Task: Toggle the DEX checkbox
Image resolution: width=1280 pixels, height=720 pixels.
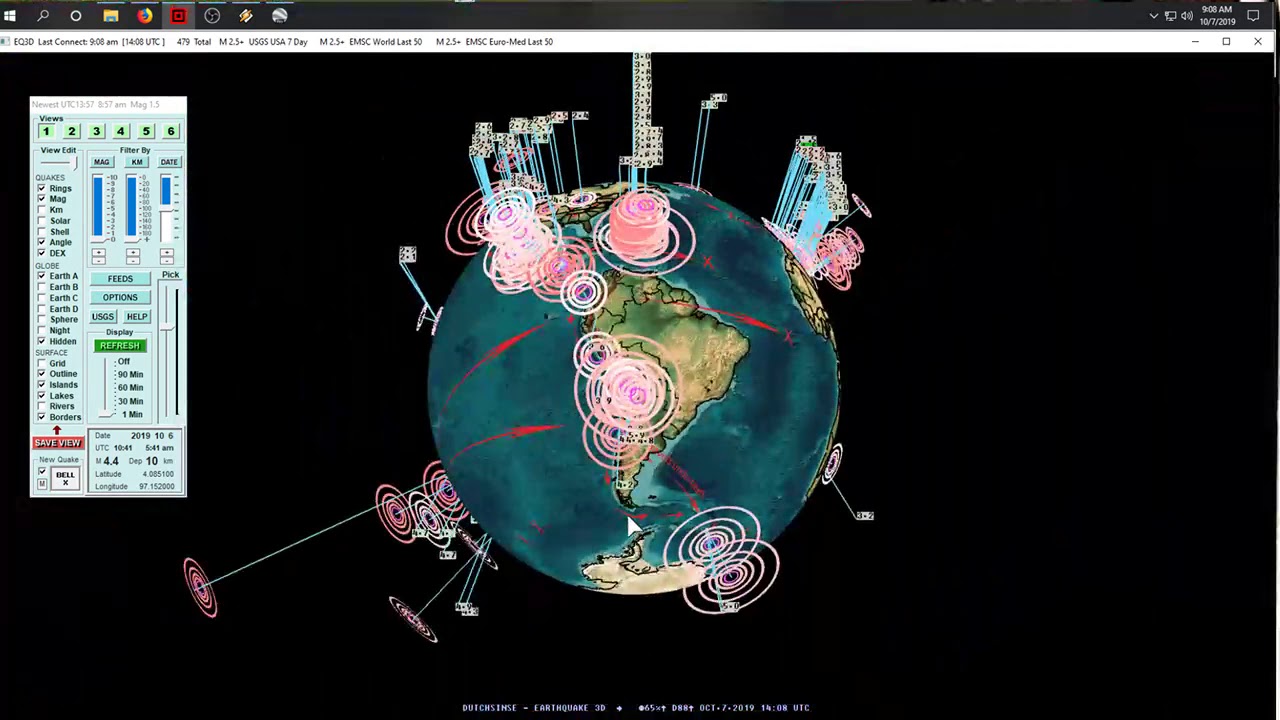Action: (42, 253)
